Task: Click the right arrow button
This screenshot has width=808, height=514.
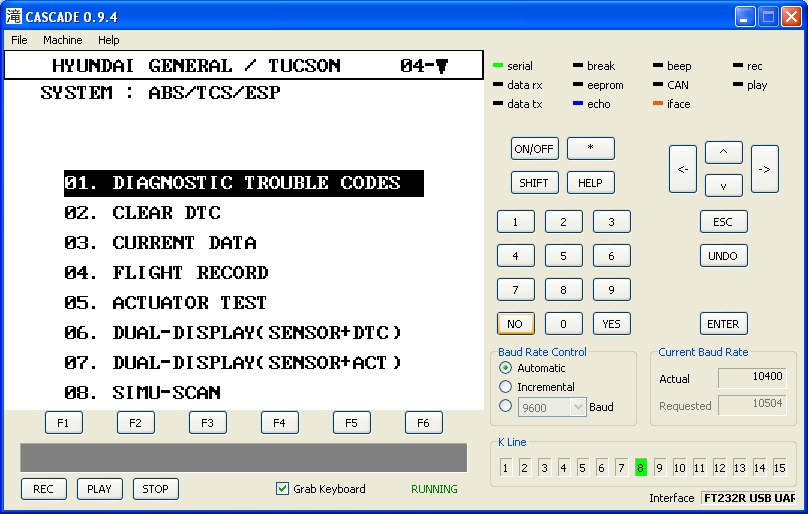Action: point(765,169)
